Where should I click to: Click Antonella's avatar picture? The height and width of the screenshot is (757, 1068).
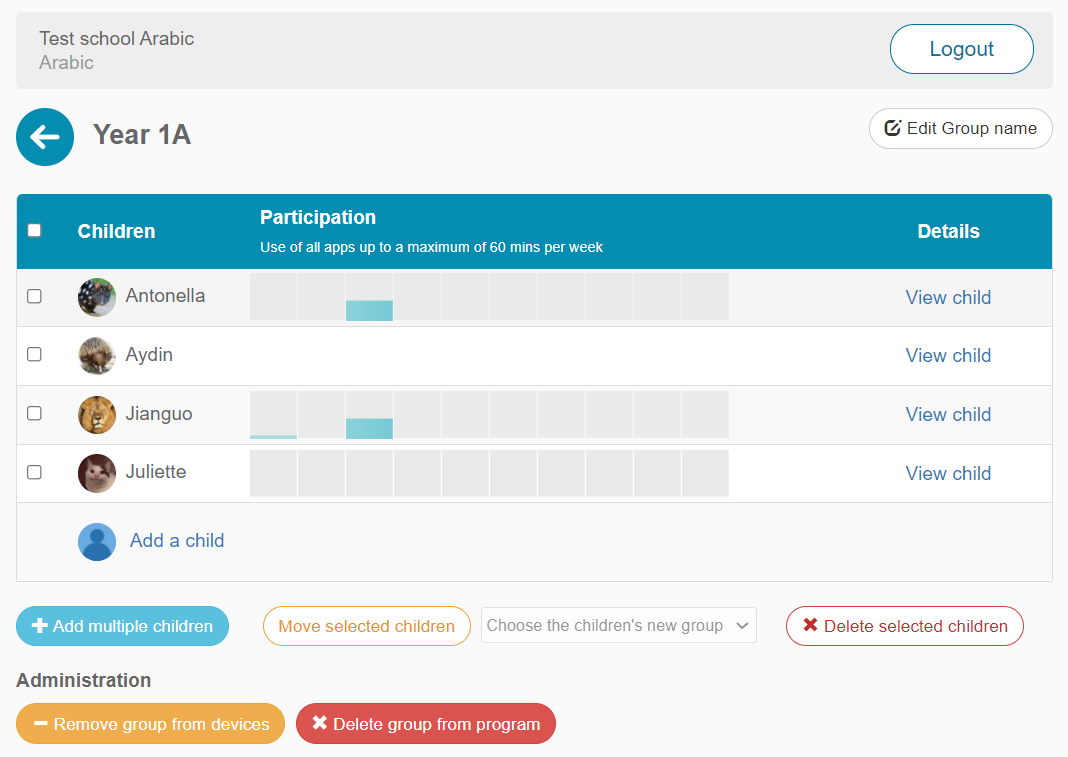(97, 297)
